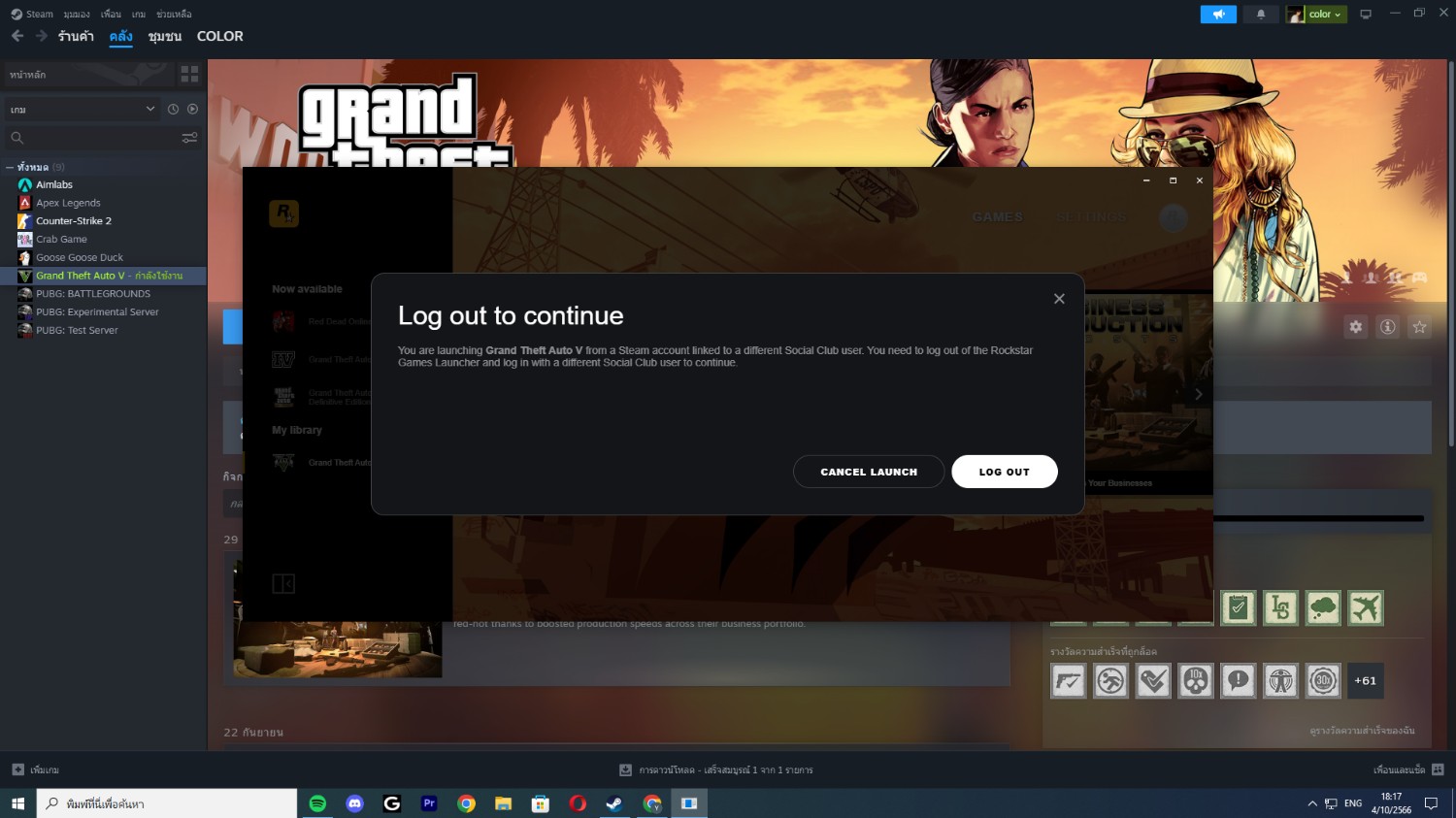Dismiss the Log out dialog with X

[x=1059, y=299]
